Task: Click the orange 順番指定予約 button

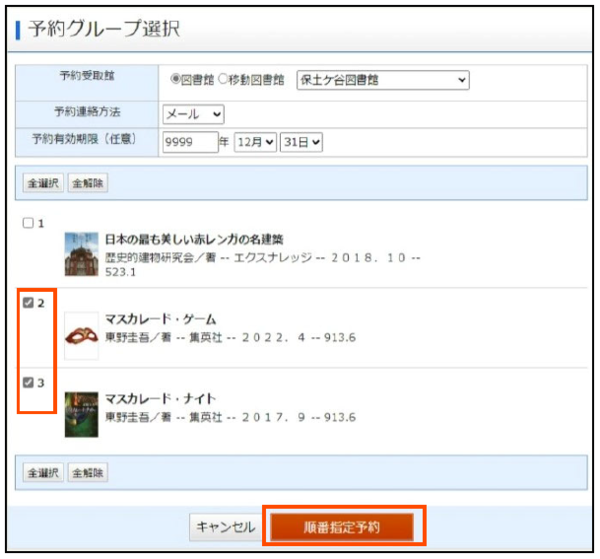Action: click(x=344, y=527)
